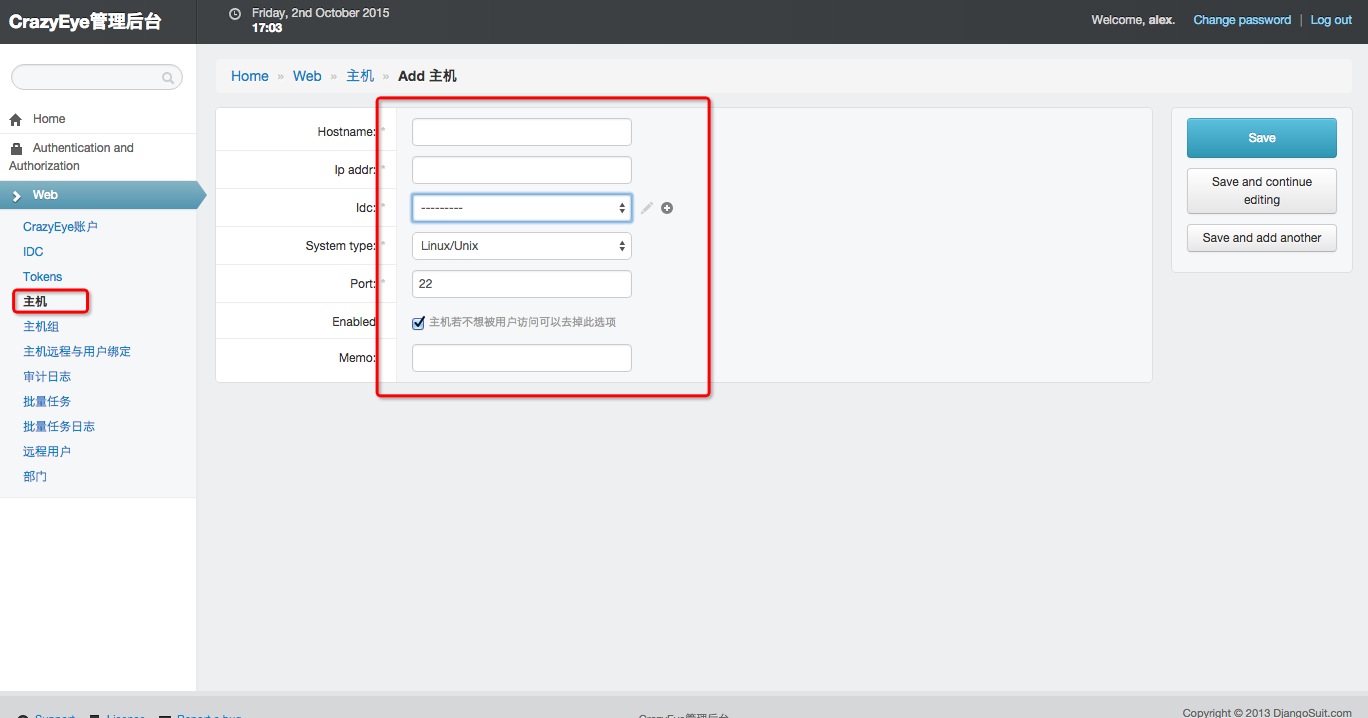Select IDC in the sidebar menu
The width and height of the screenshot is (1368, 718).
pos(33,252)
